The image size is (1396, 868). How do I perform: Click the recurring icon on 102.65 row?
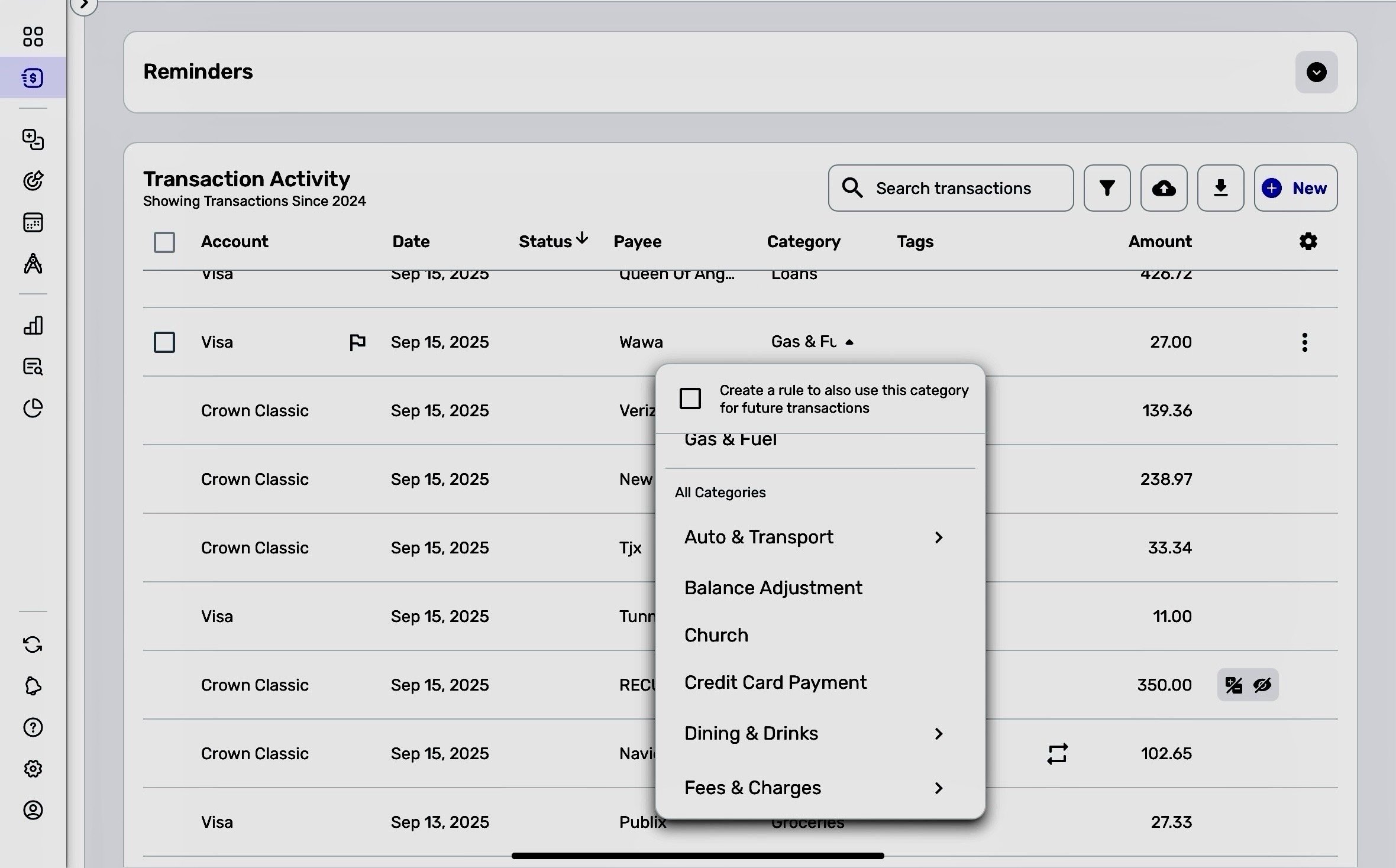point(1057,753)
